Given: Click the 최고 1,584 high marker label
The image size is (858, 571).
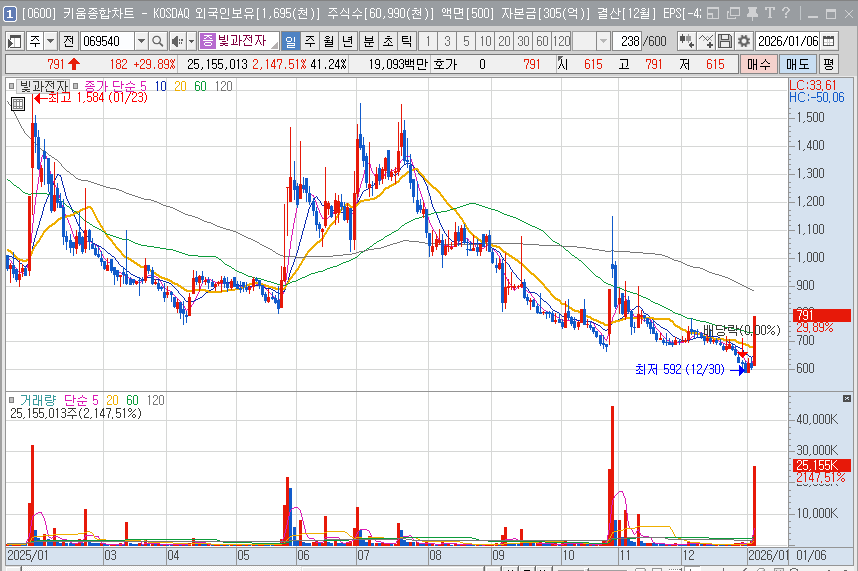Looking at the screenshot, I should coord(97,98).
